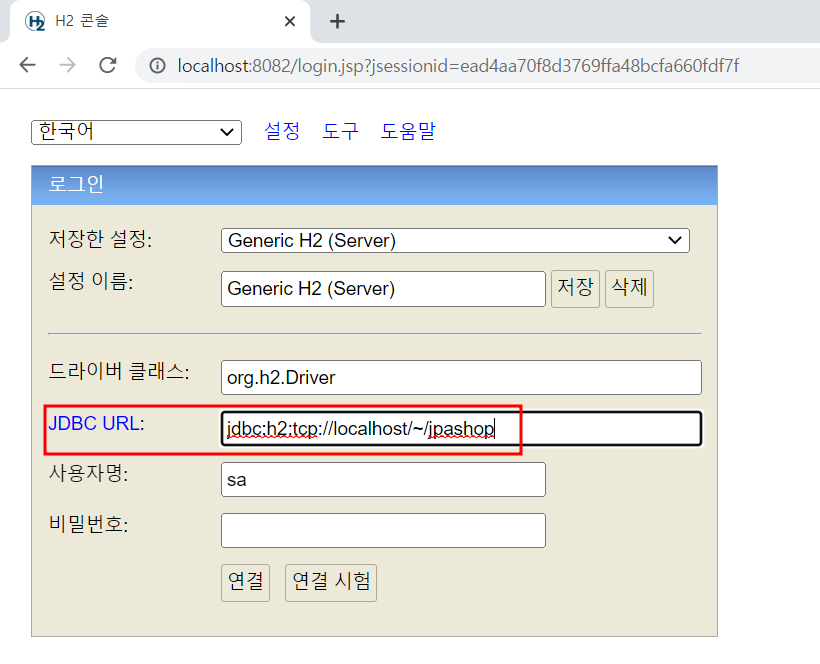This screenshot has width=820, height=664.
Task: Edit the 드라이버 클래스 field
Action: pos(461,377)
